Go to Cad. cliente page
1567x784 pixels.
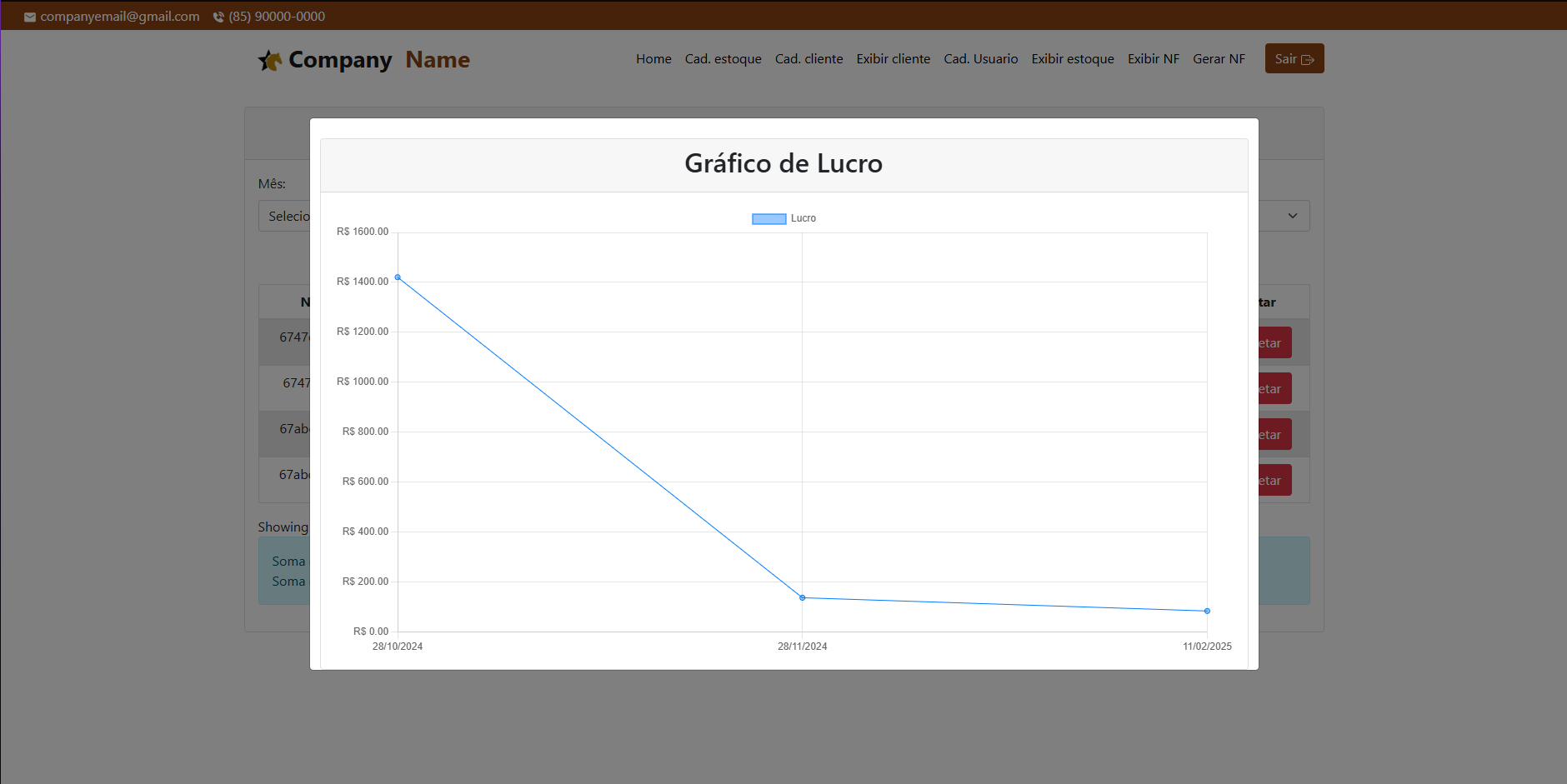click(809, 58)
